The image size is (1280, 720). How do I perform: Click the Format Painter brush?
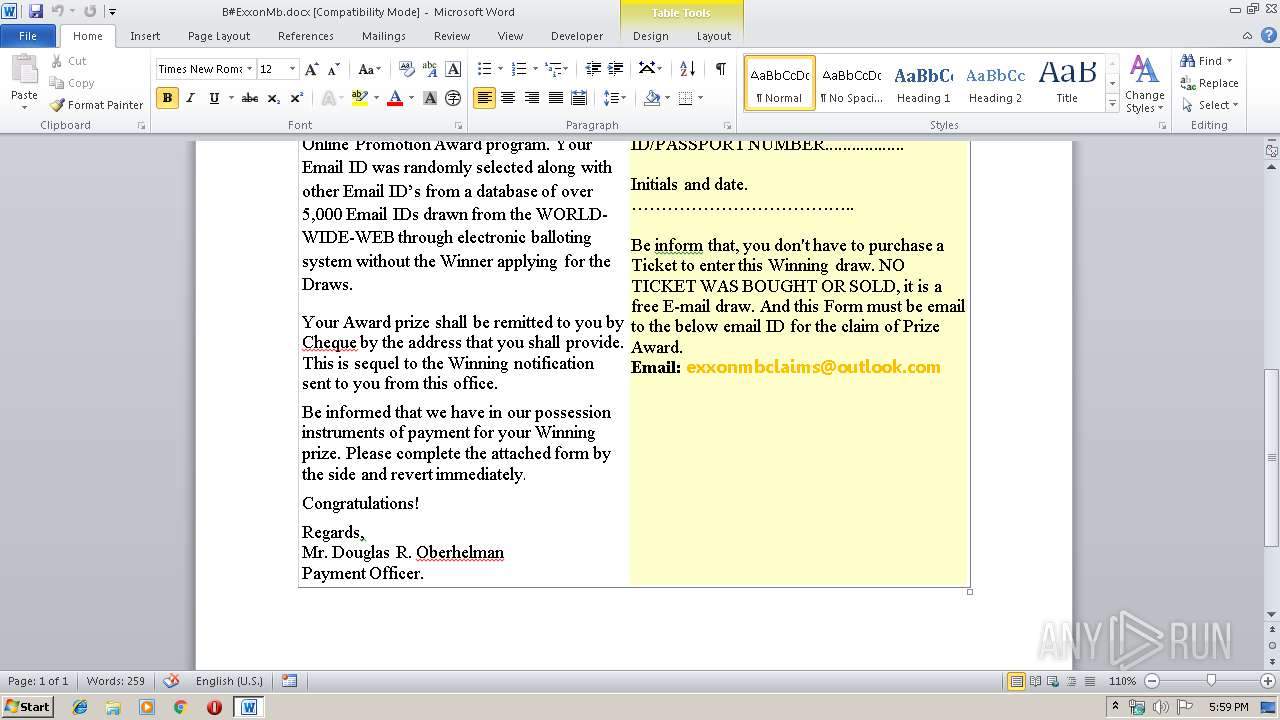[x=96, y=105]
